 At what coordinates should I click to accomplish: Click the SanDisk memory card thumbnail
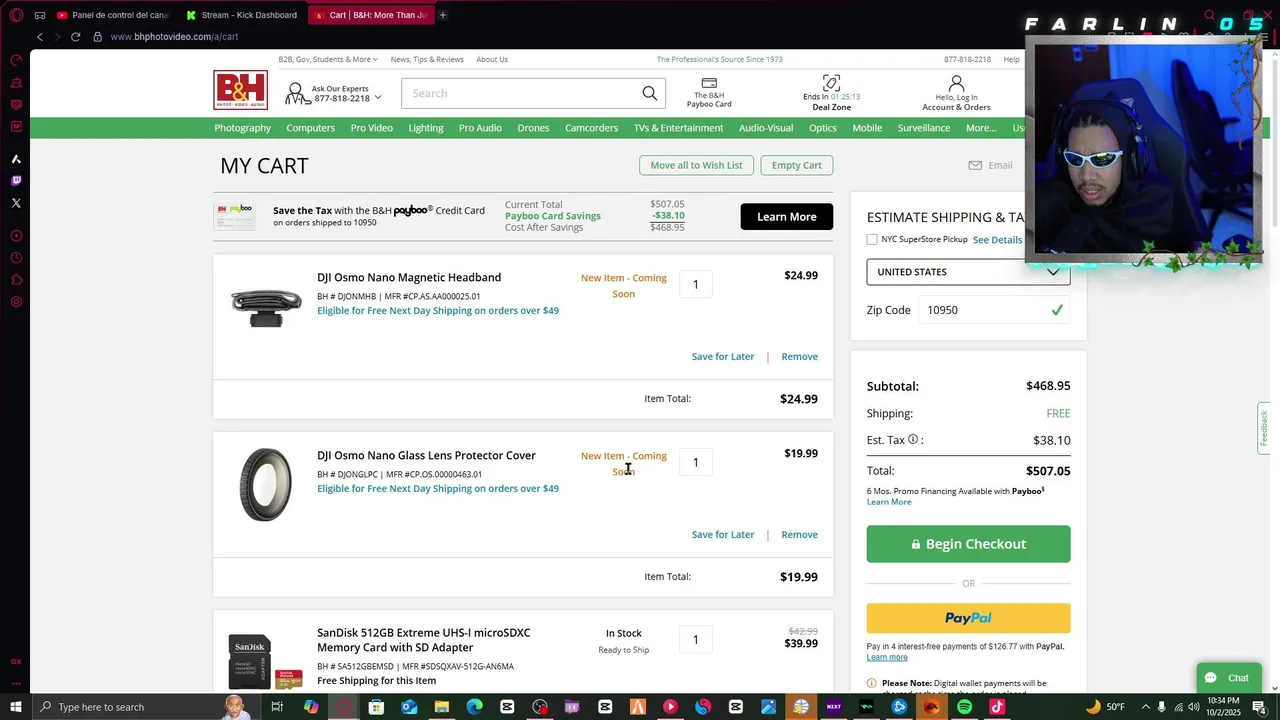[x=265, y=660]
